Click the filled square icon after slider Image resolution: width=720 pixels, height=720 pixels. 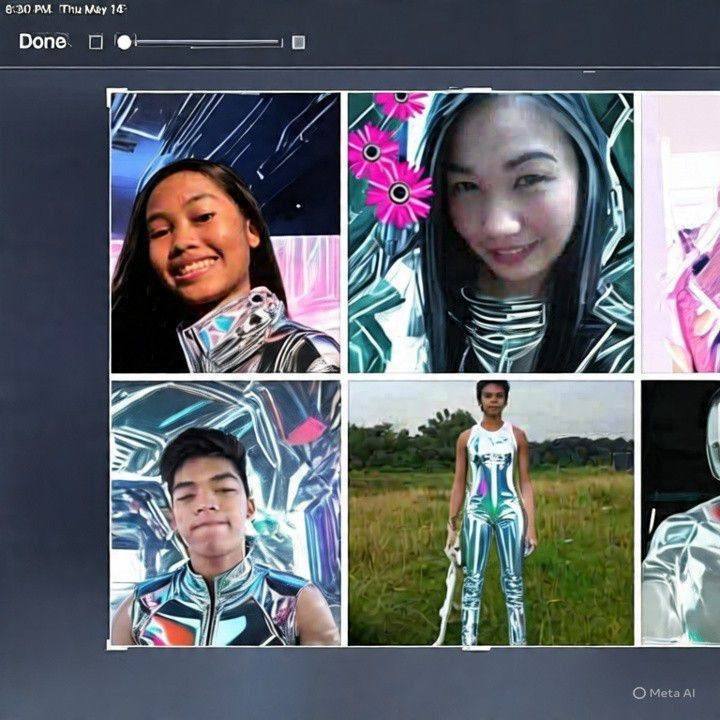click(298, 43)
